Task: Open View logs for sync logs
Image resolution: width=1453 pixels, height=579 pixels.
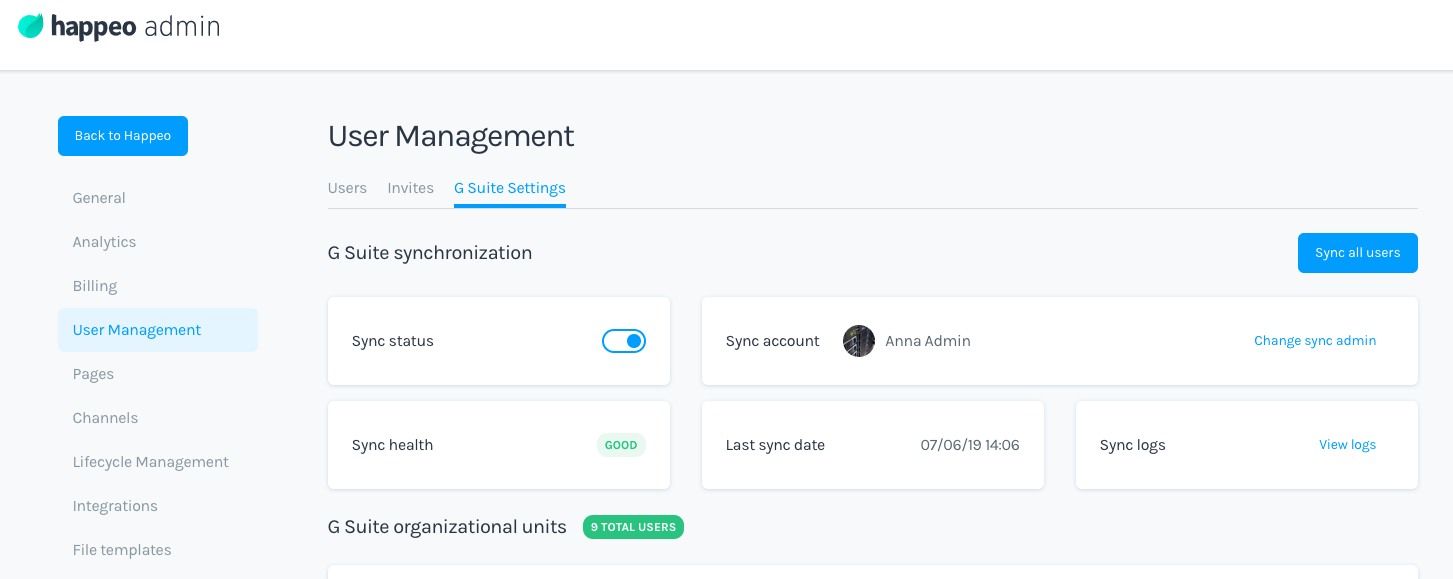Action: [x=1347, y=445]
